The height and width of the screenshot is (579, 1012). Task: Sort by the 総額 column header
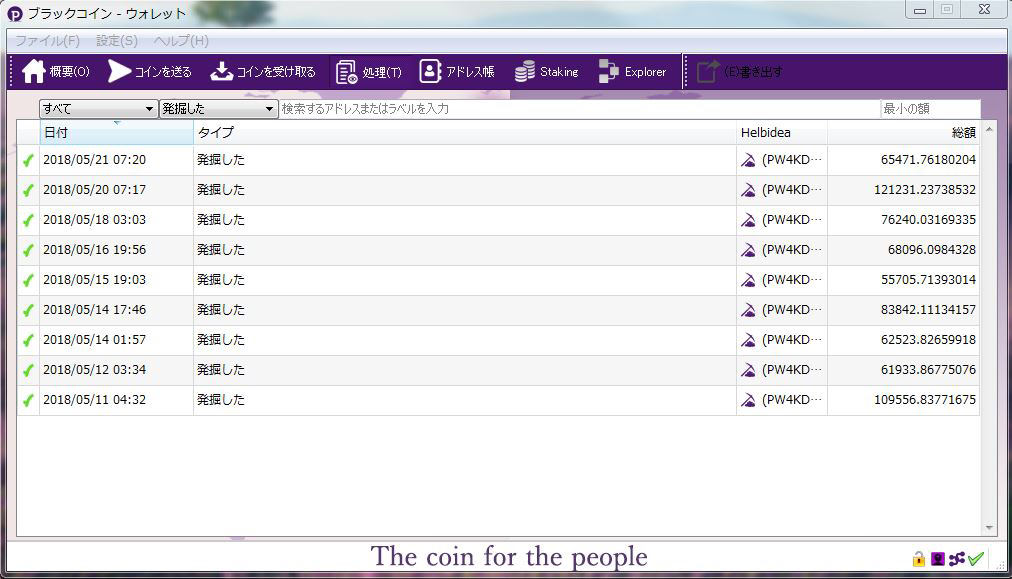904,132
